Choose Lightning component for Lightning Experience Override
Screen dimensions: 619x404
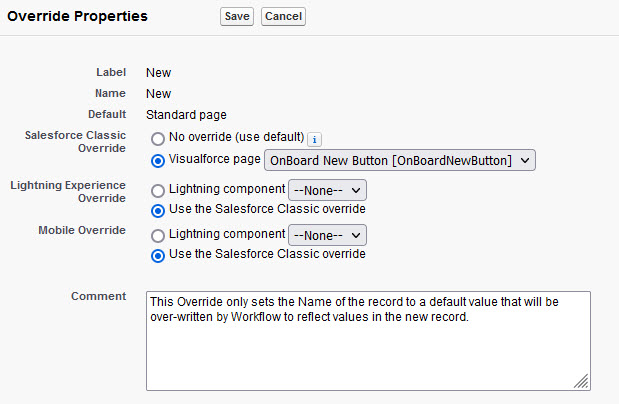(x=157, y=190)
